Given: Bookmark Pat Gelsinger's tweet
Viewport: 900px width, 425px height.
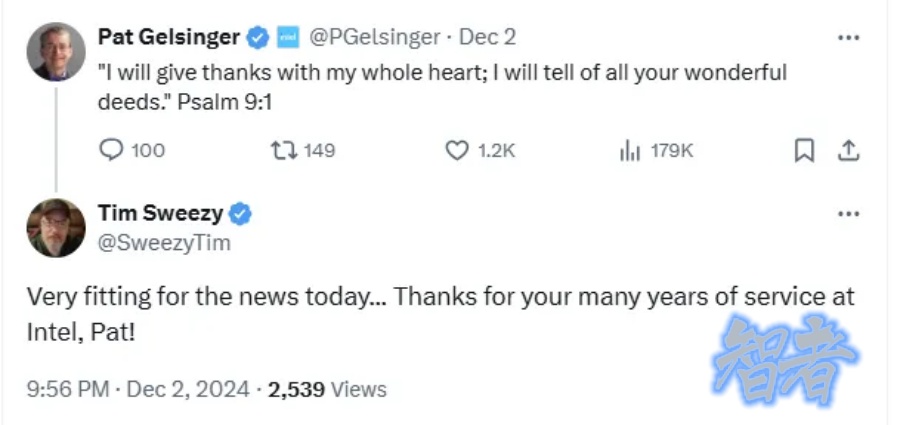Looking at the screenshot, I should (x=803, y=150).
